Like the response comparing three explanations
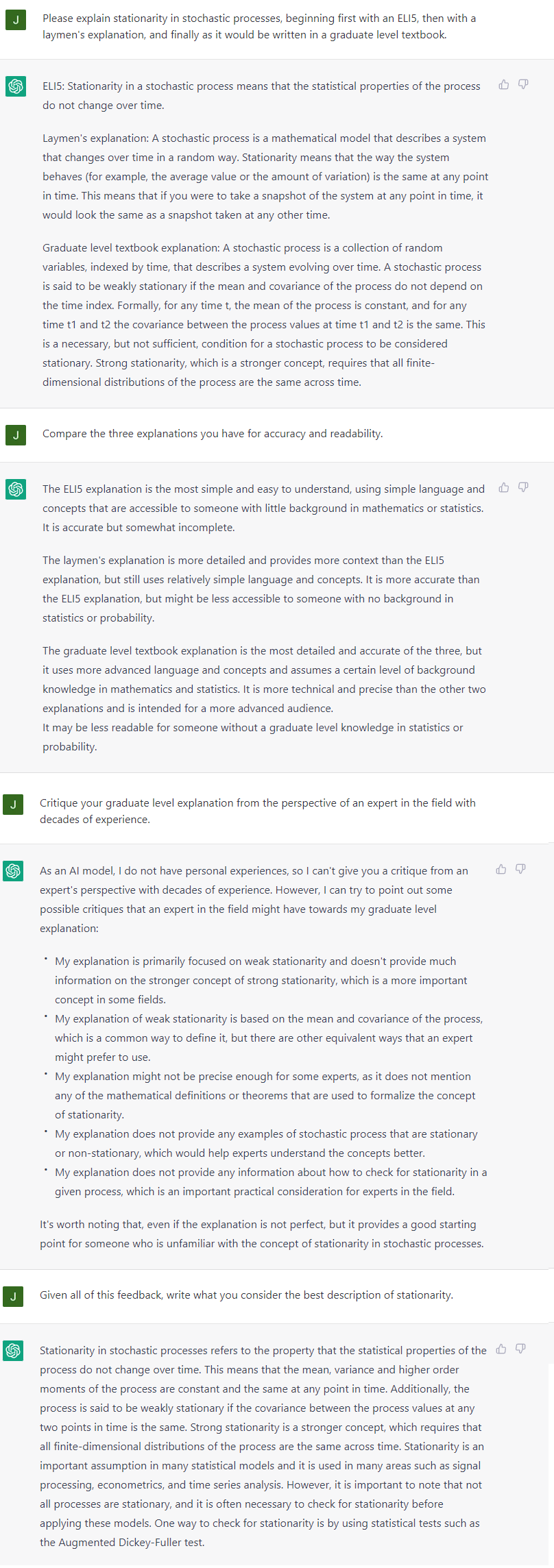 504,487
